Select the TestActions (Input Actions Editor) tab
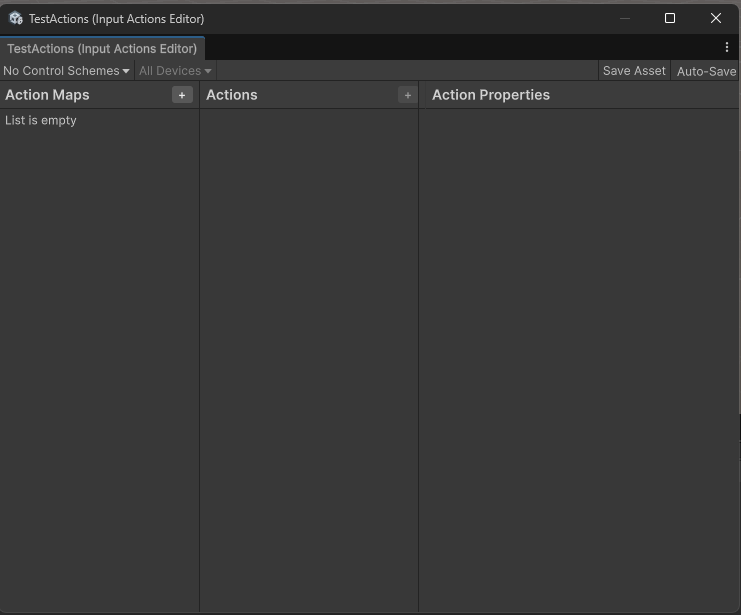 [x=102, y=49]
